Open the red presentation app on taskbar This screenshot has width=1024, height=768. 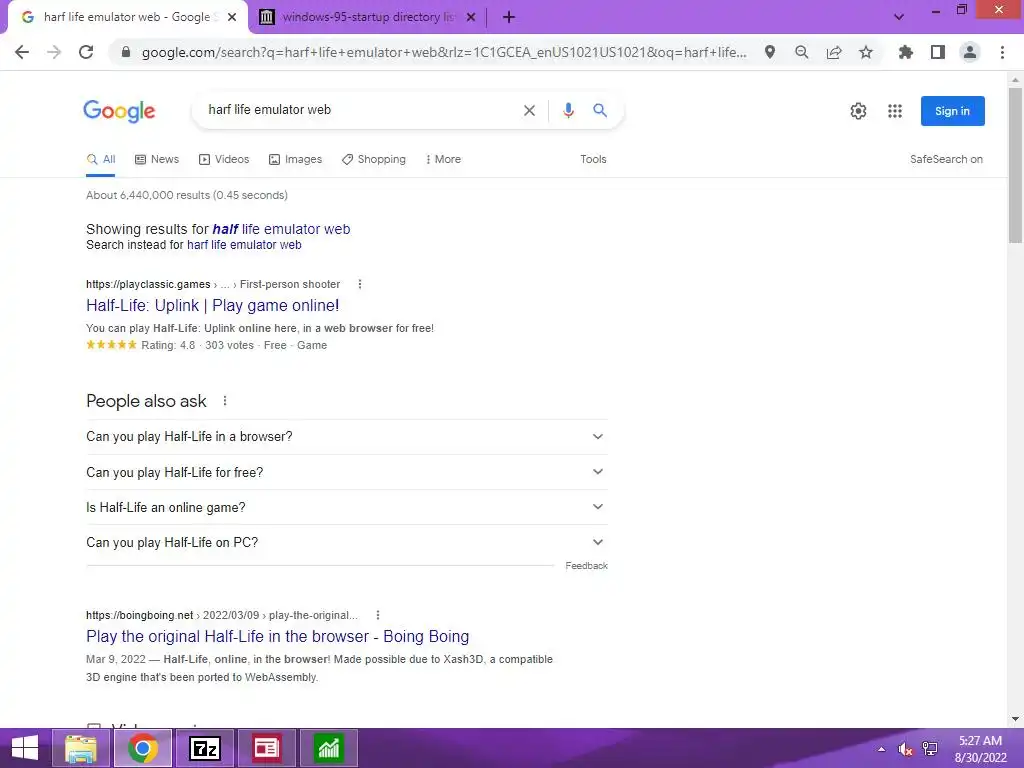(266, 748)
